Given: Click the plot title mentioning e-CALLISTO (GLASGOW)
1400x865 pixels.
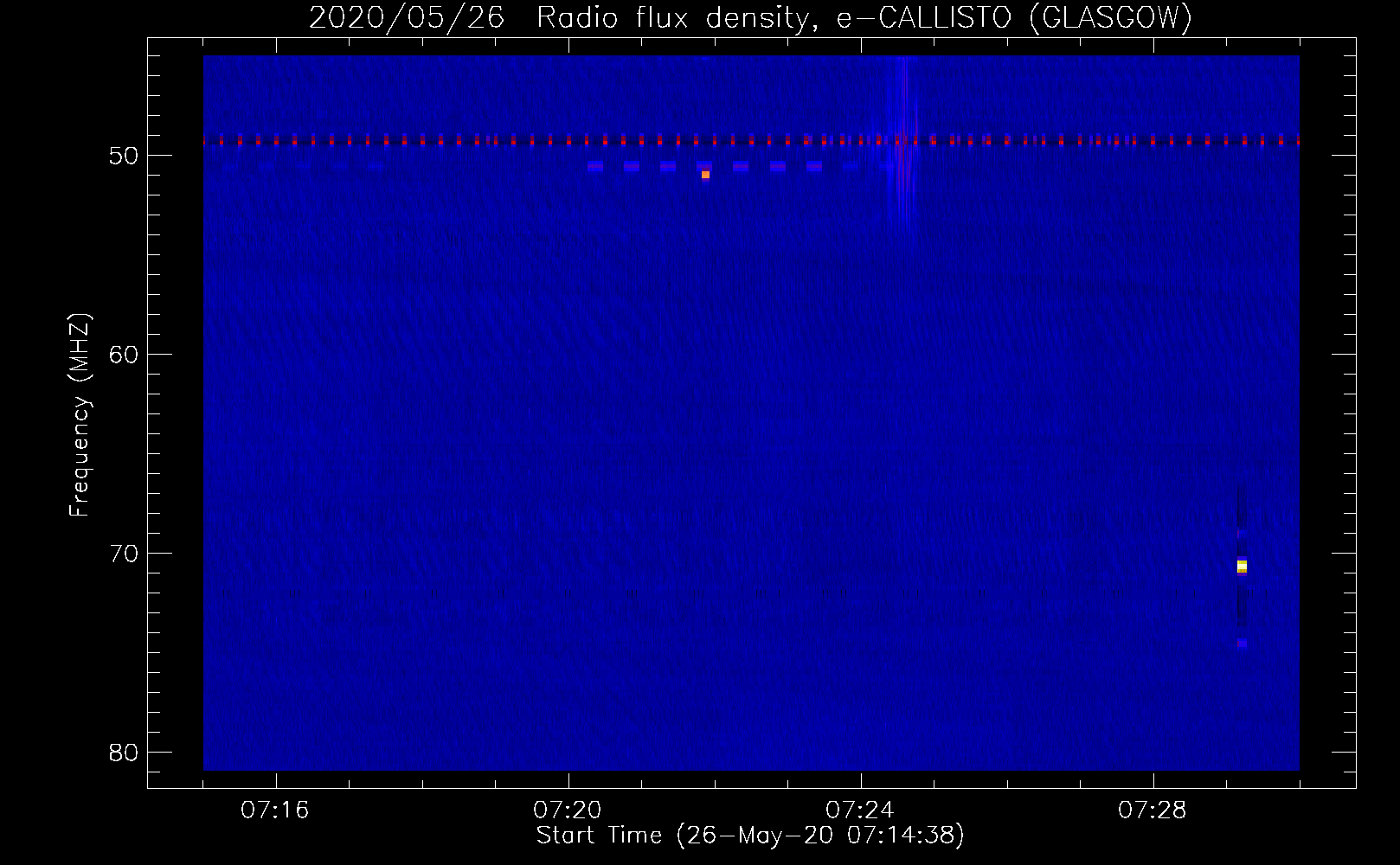Looking at the screenshot, I should pos(750,16).
